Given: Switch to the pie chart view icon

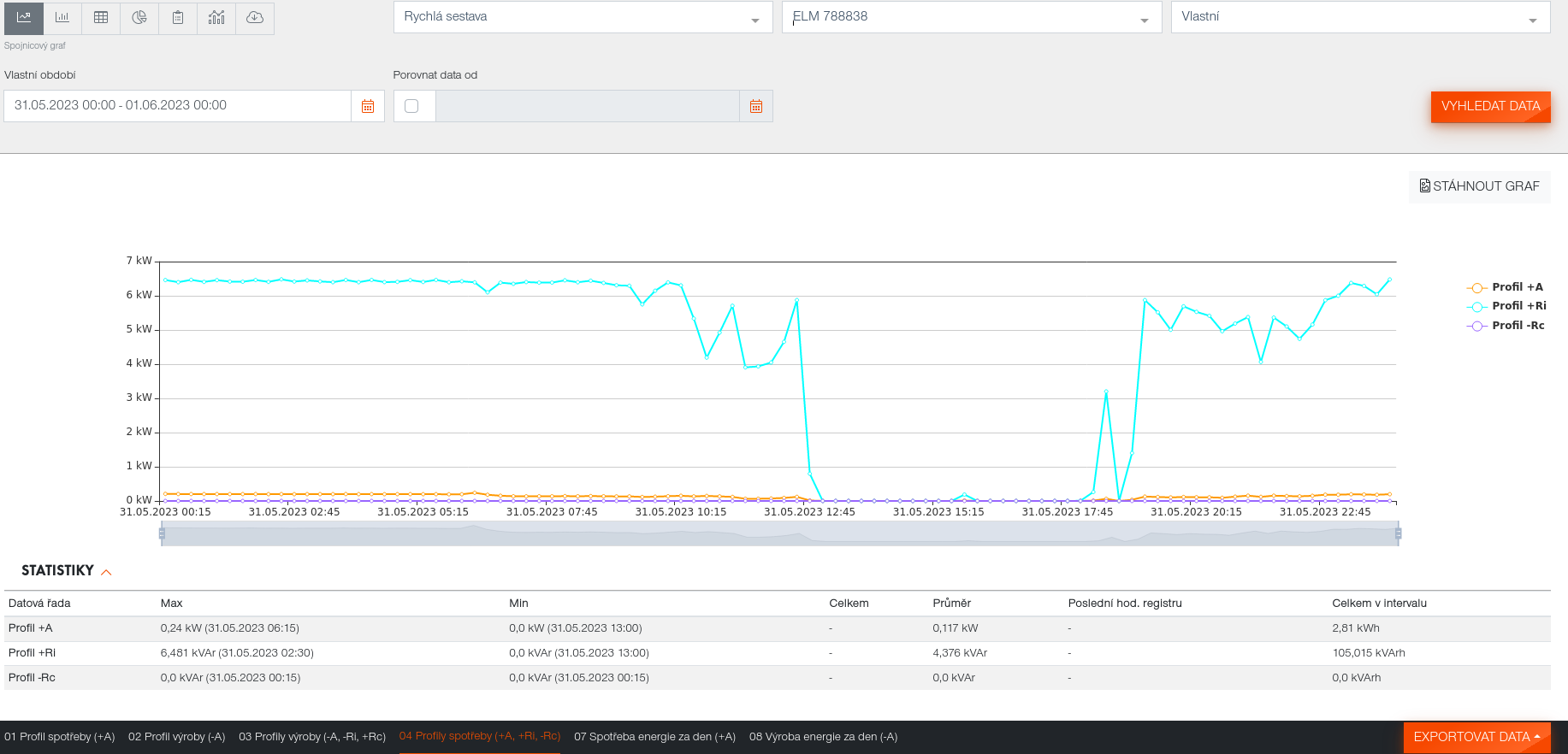Looking at the screenshot, I should click(x=139, y=17).
